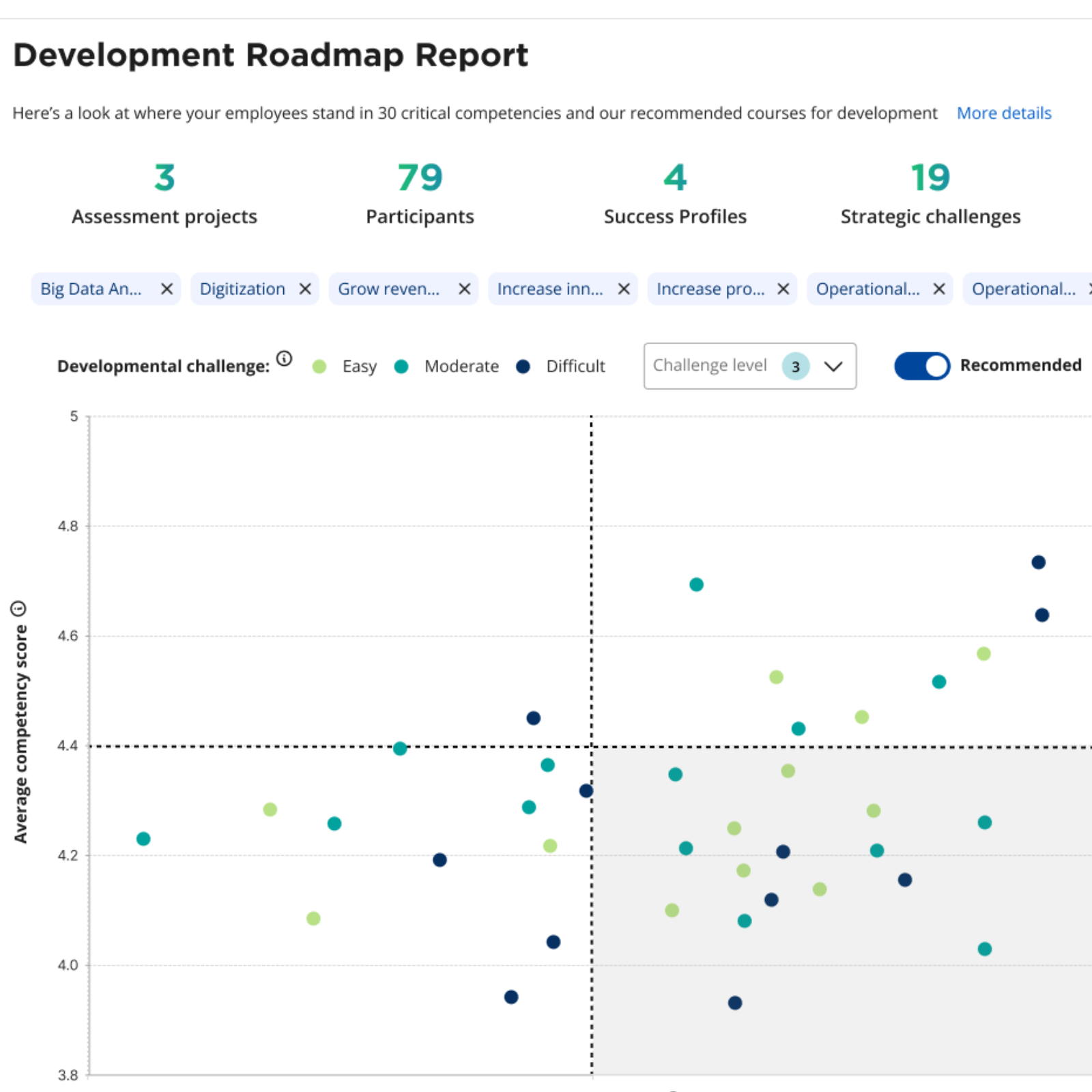Select the Big Data An... chip label
This screenshot has width=1092, height=1092.
click(x=91, y=289)
